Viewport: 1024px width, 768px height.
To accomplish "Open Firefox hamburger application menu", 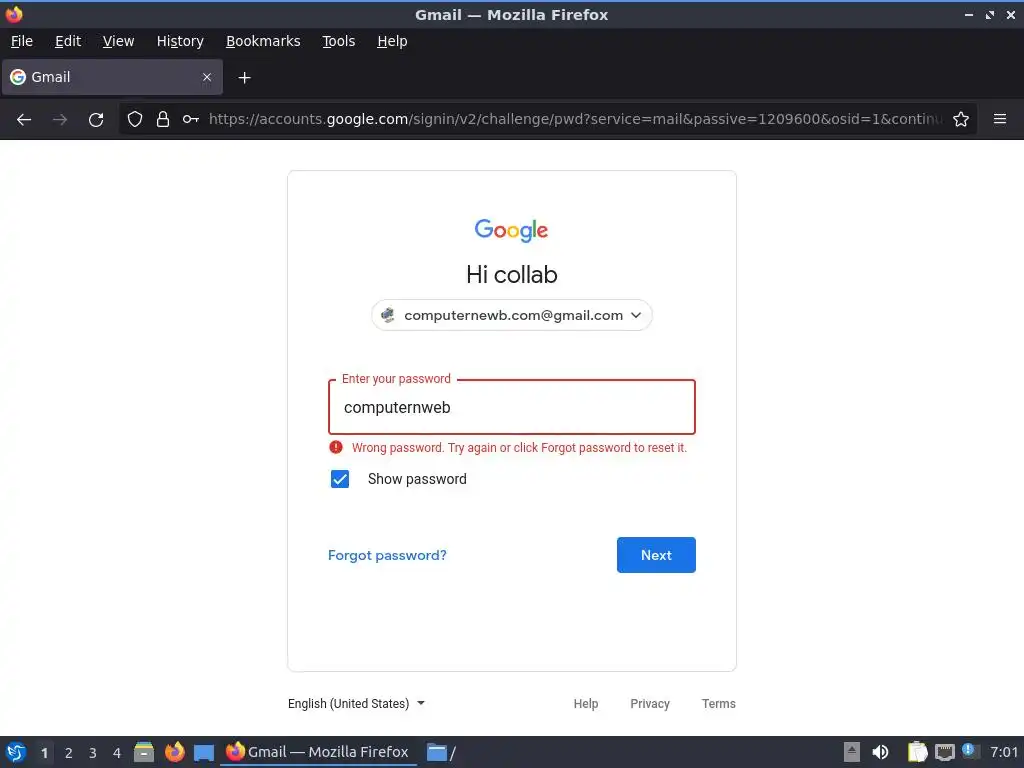I will point(1000,119).
